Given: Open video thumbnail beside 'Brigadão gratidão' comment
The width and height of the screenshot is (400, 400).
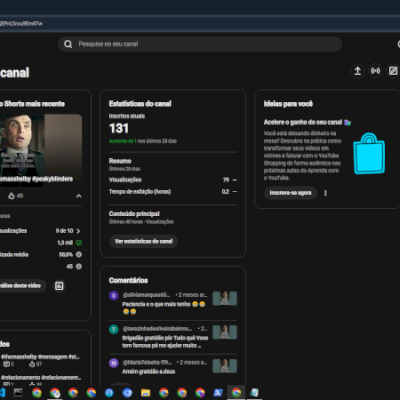Looking at the screenshot, I should point(225,332).
